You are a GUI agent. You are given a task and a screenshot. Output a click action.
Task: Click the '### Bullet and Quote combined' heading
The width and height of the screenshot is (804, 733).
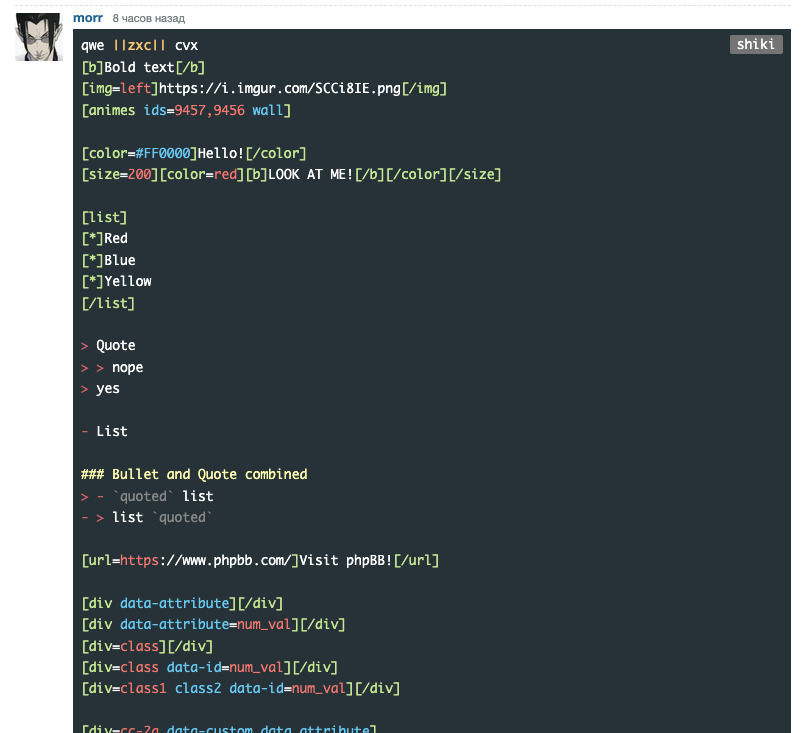coord(194,474)
